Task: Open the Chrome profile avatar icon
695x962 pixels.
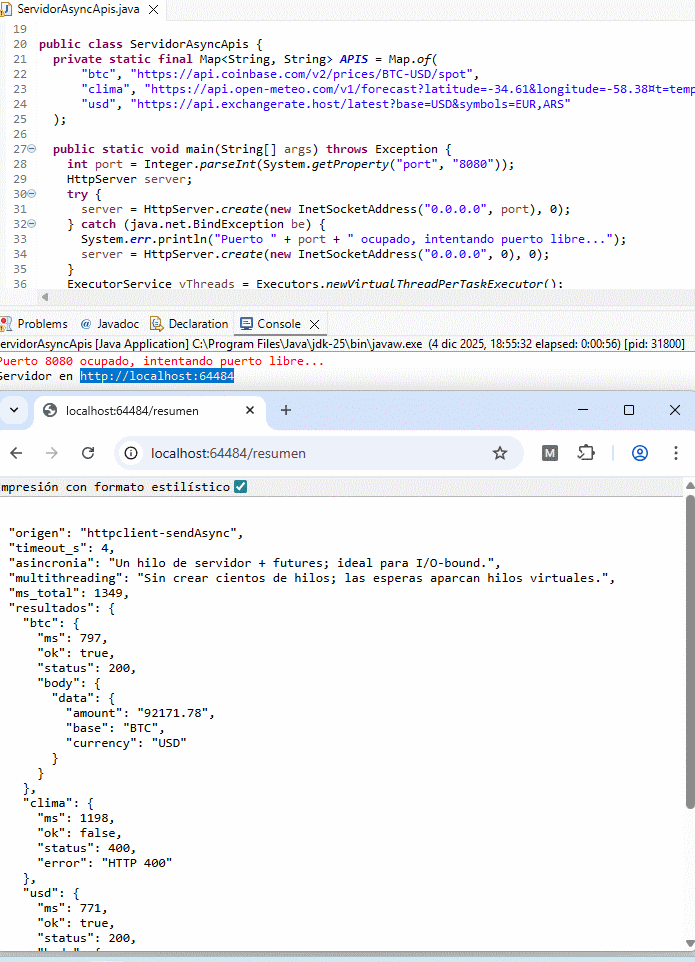Action: (x=640, y=453)
